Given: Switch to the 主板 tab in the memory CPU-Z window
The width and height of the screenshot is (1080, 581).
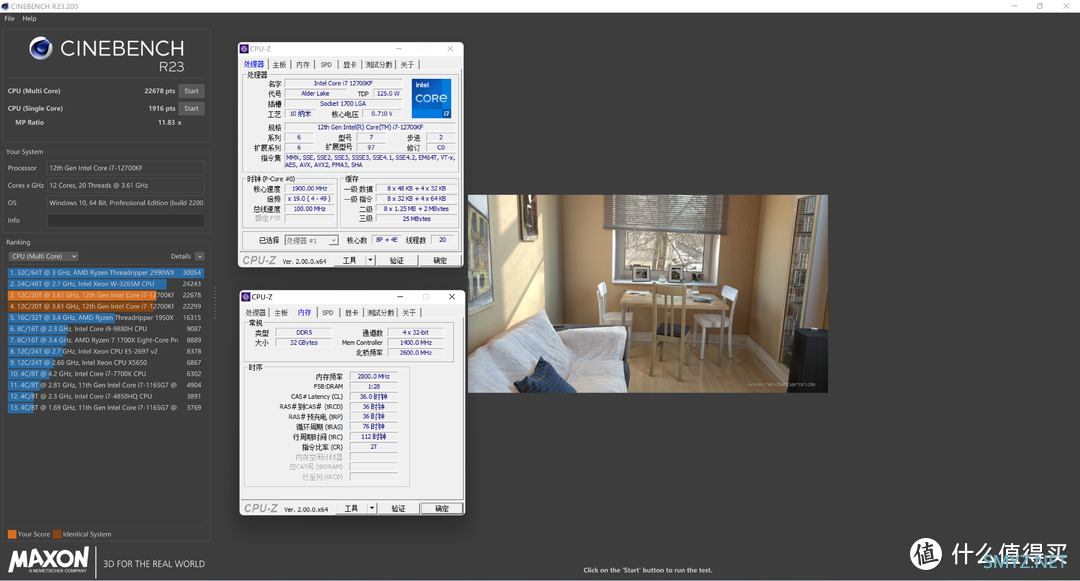Looking at the screenshot, I should pos(281,313).
